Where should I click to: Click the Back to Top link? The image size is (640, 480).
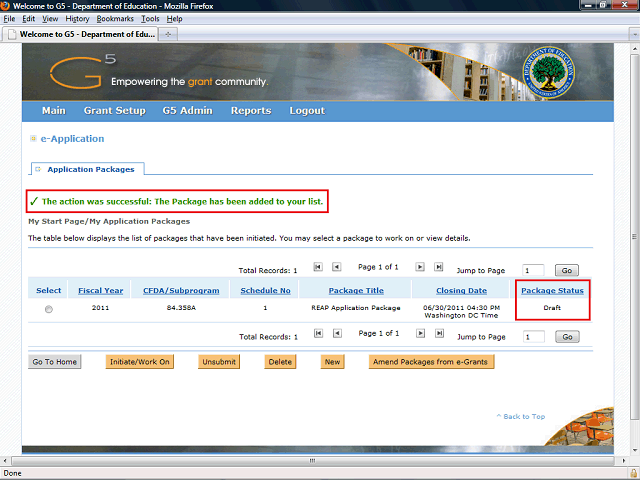(521, 416)
